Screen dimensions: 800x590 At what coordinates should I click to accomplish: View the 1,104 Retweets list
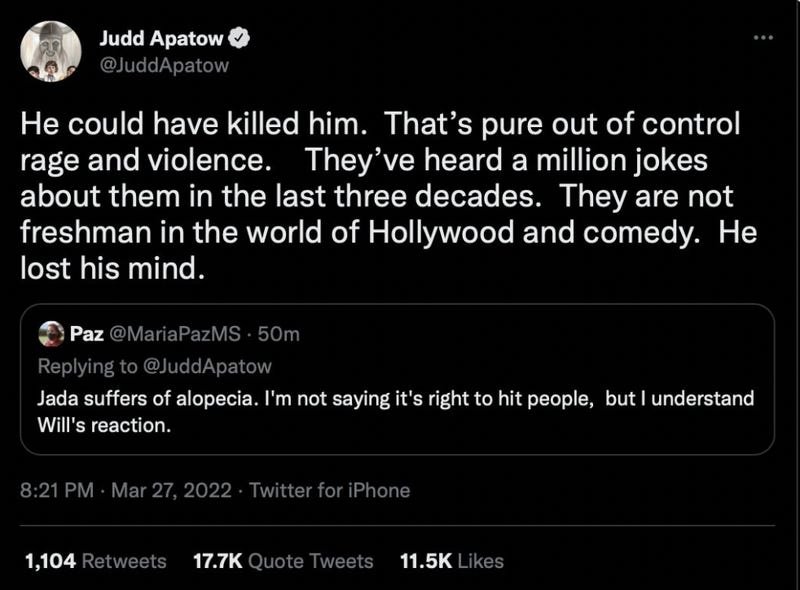pyautogui.click(x=94, y=561)
